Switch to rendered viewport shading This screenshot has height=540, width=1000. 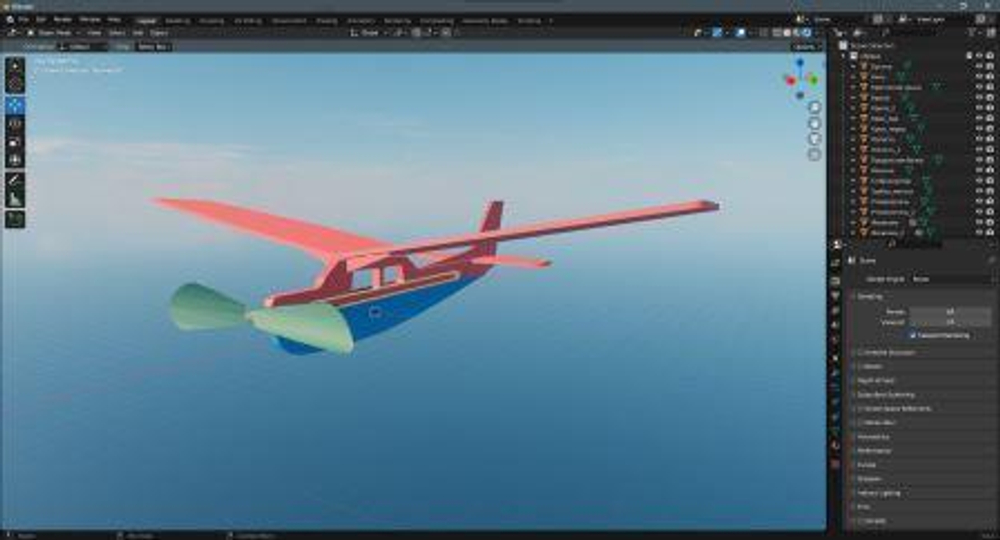[806, 32]
